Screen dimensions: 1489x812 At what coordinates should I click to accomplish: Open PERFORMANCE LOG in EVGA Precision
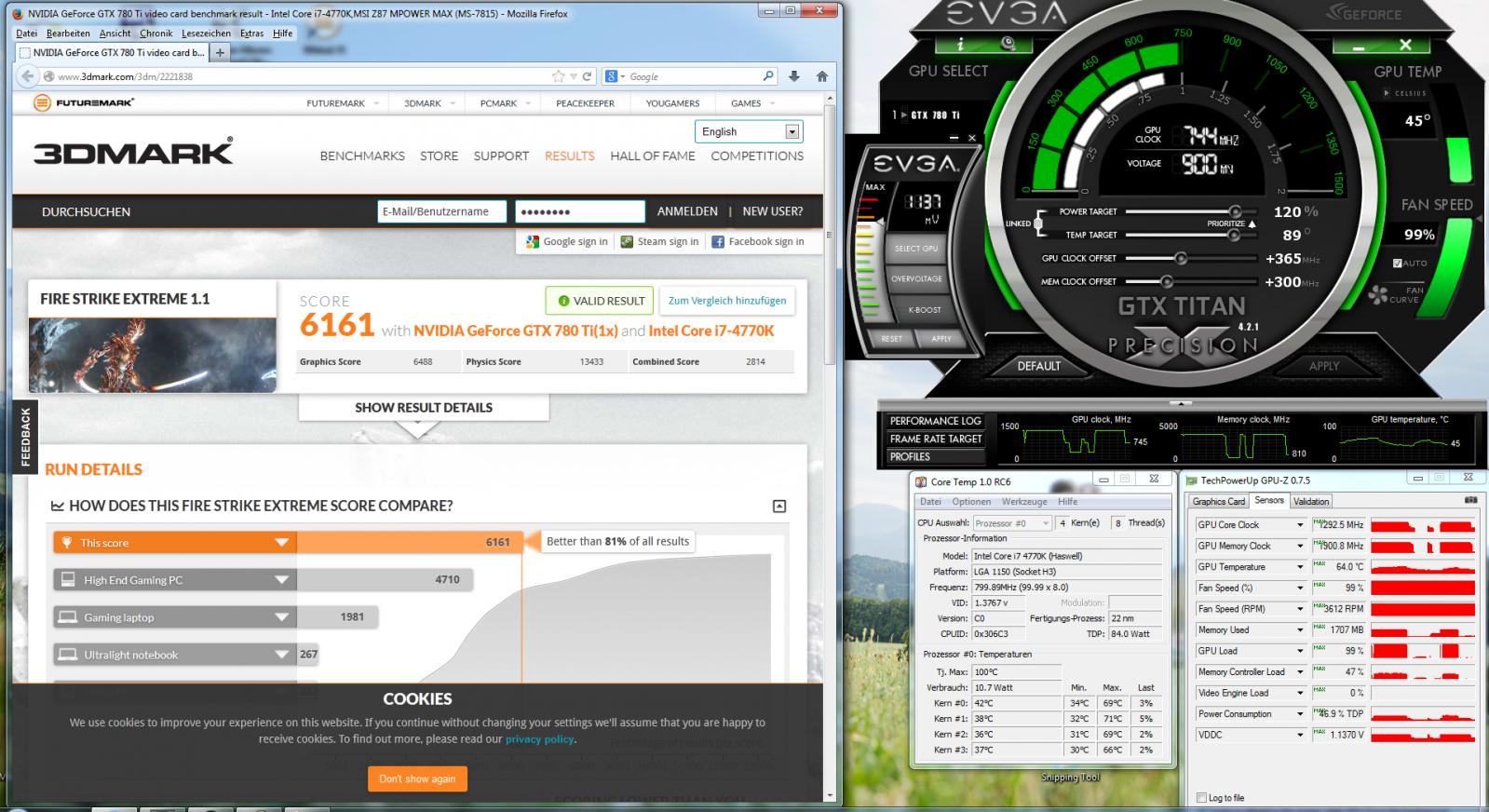tap(935, 421)
